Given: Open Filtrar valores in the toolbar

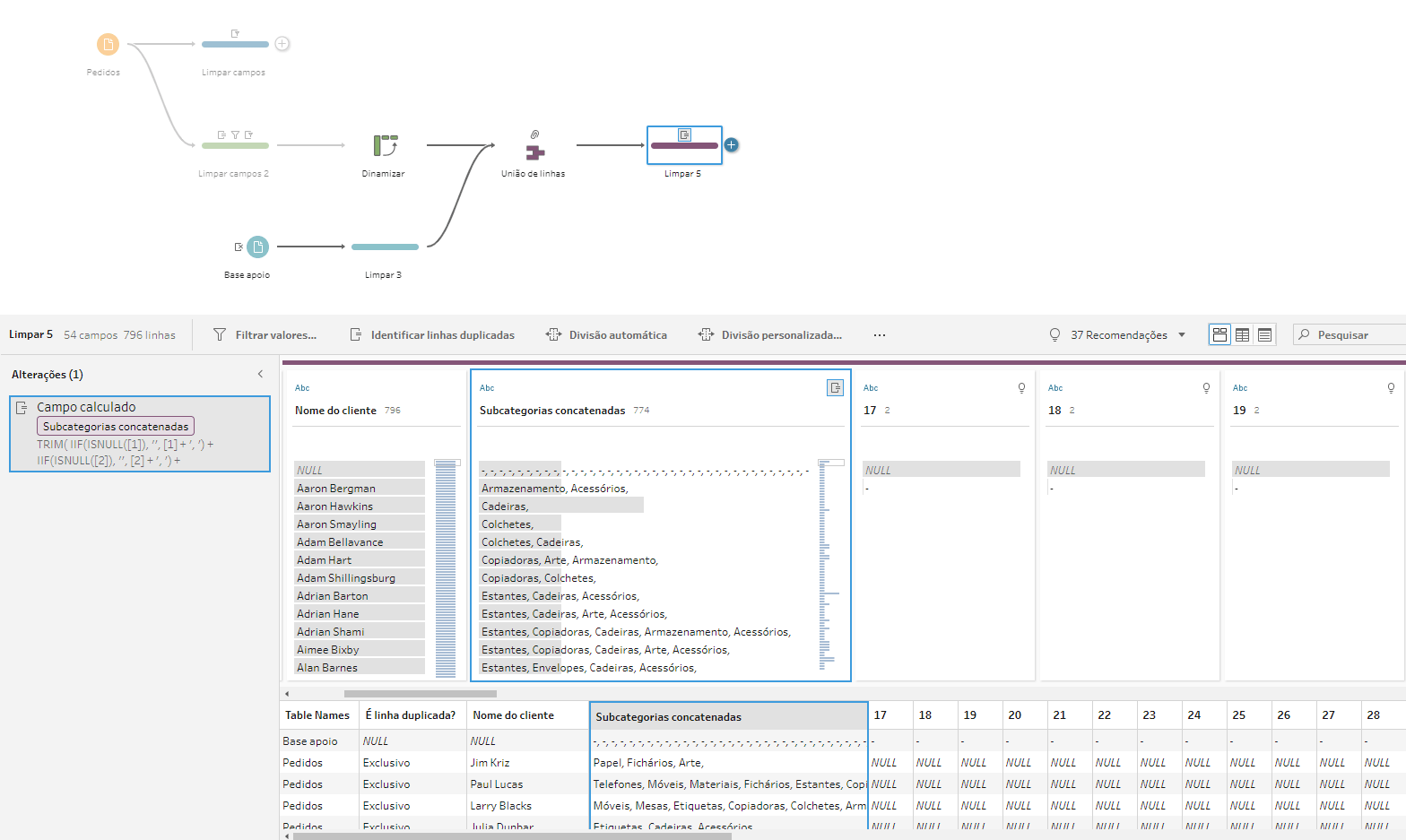Looking at the screenshot, I should [265, 335].
